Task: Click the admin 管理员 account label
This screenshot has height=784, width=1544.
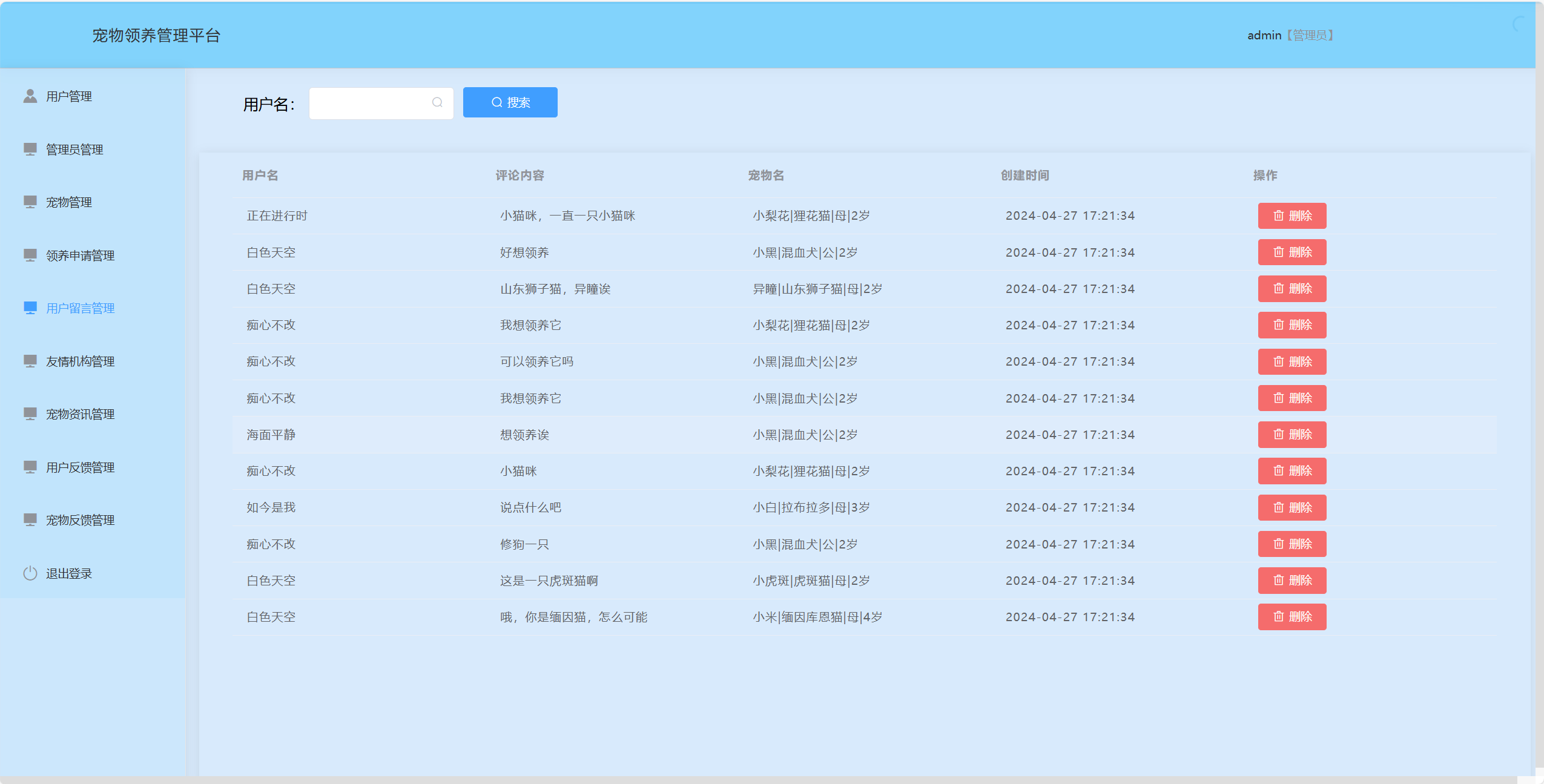Action: pos(1290,35)
